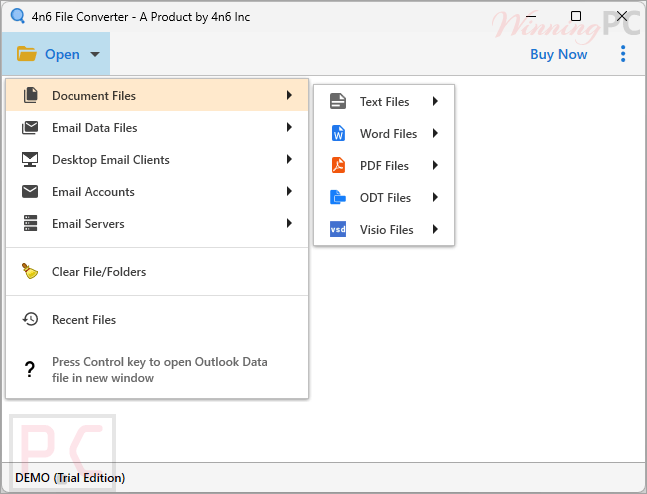Click the Visio Files vsd icon
Viewport: 647px width, 494px height.
[x=338, y=229]
